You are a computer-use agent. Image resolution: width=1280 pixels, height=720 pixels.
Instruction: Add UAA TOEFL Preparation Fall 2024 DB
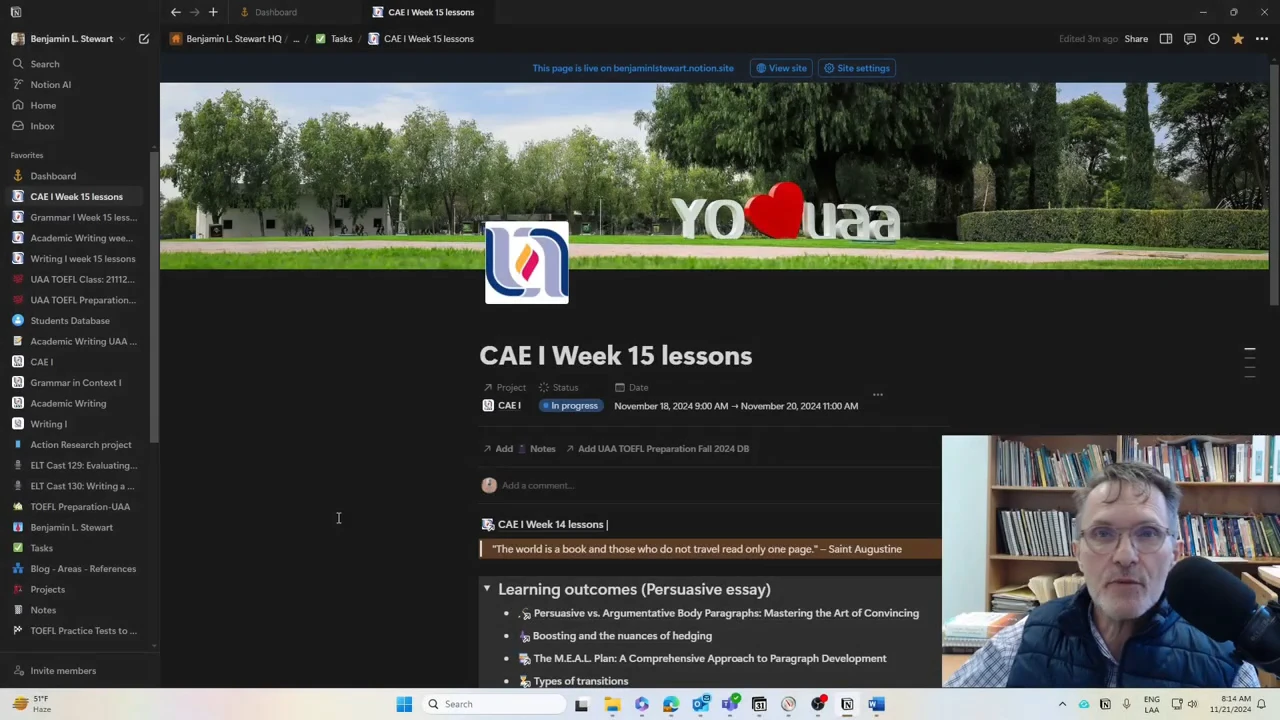pyautogui.click(x=657, y=449)
